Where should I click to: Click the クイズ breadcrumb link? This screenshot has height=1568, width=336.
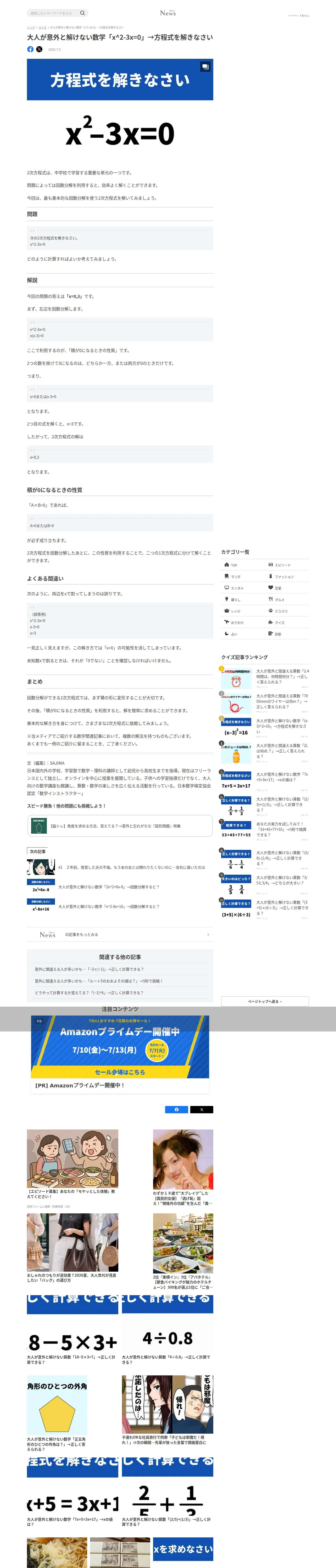tap(42, 27)
